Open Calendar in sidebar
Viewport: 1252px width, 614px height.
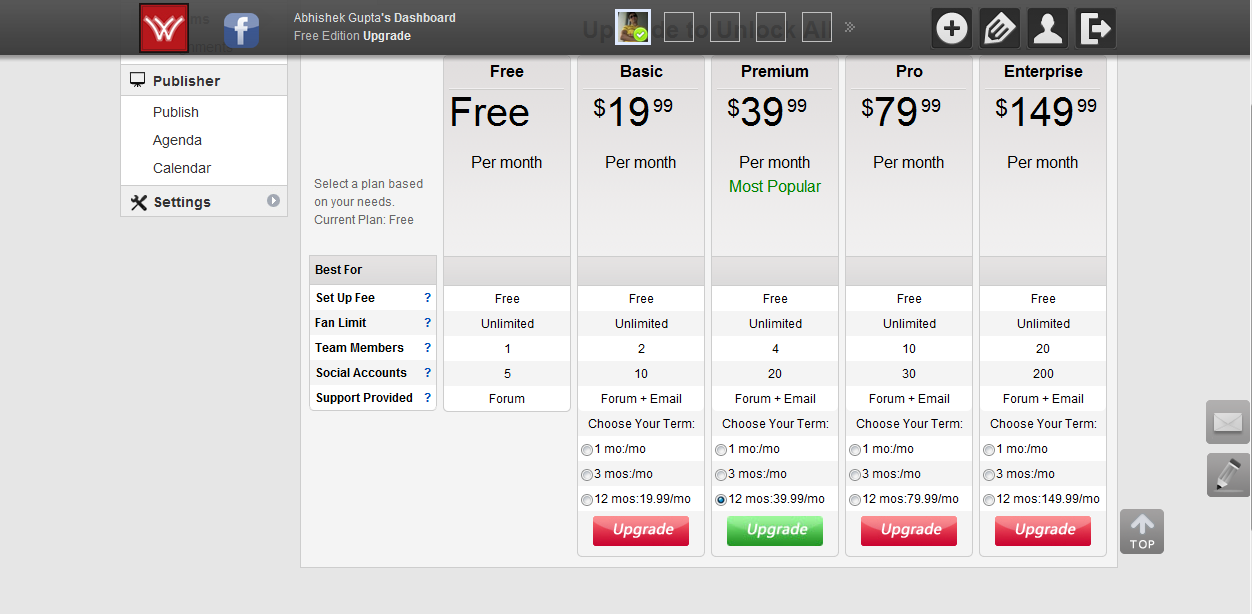coord(182,168)
